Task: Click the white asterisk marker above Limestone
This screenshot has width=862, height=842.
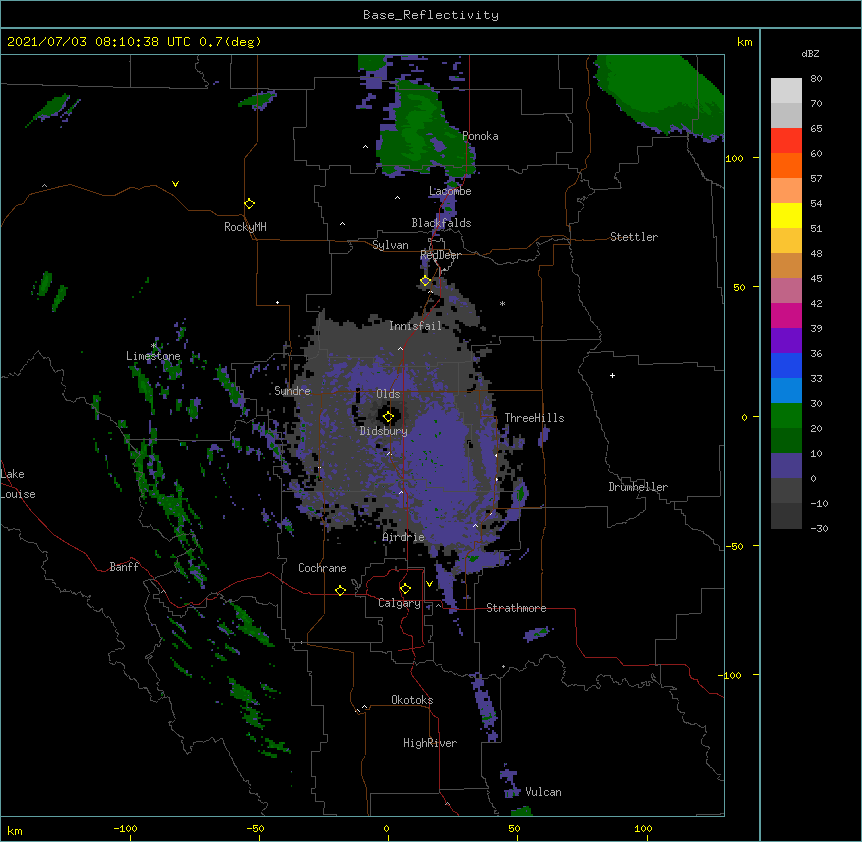Action: [x=154, y=346]
